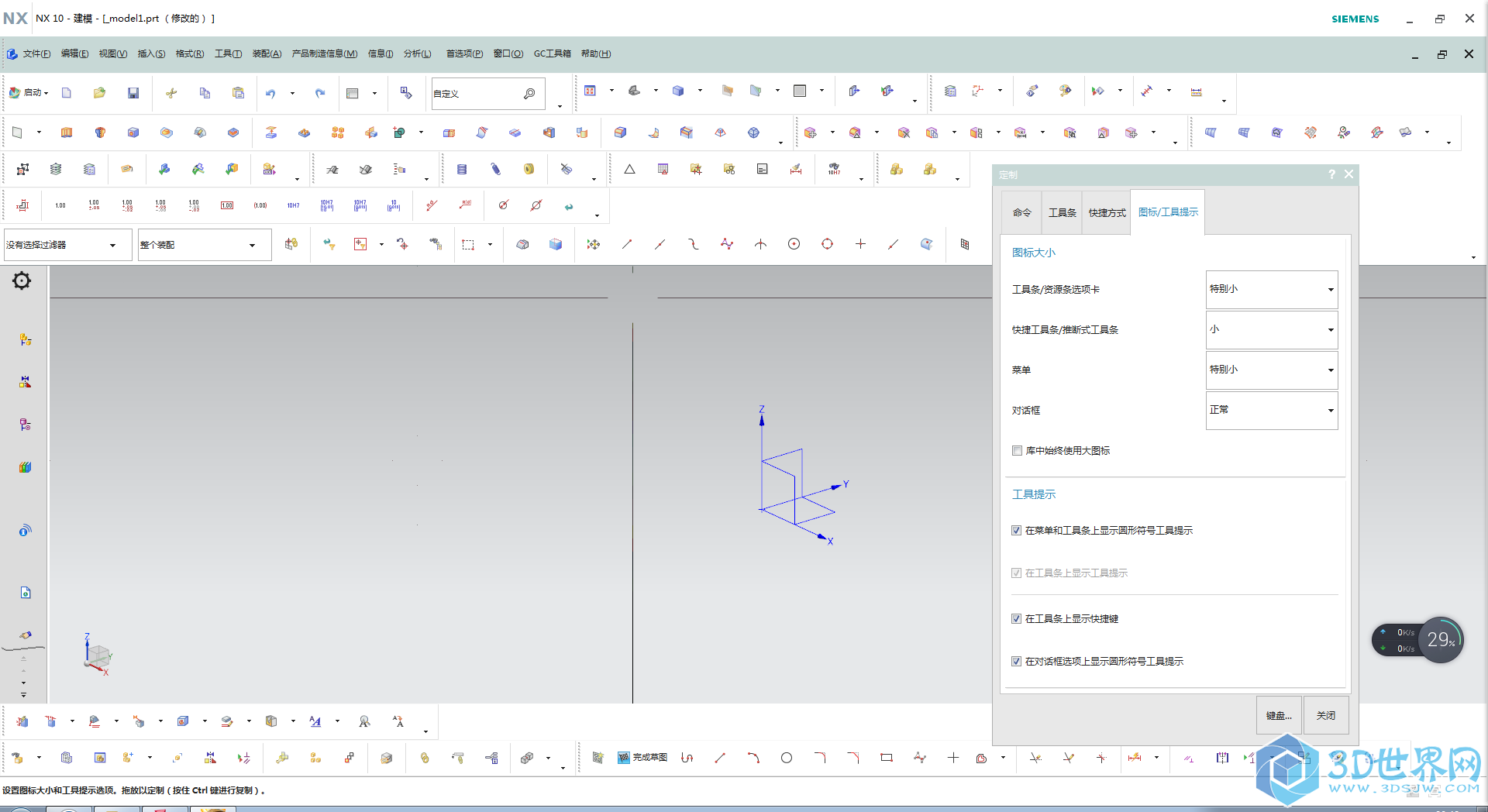Click the Spring coil icon
Screen dimensions: 1488x812
pos(462,169)
